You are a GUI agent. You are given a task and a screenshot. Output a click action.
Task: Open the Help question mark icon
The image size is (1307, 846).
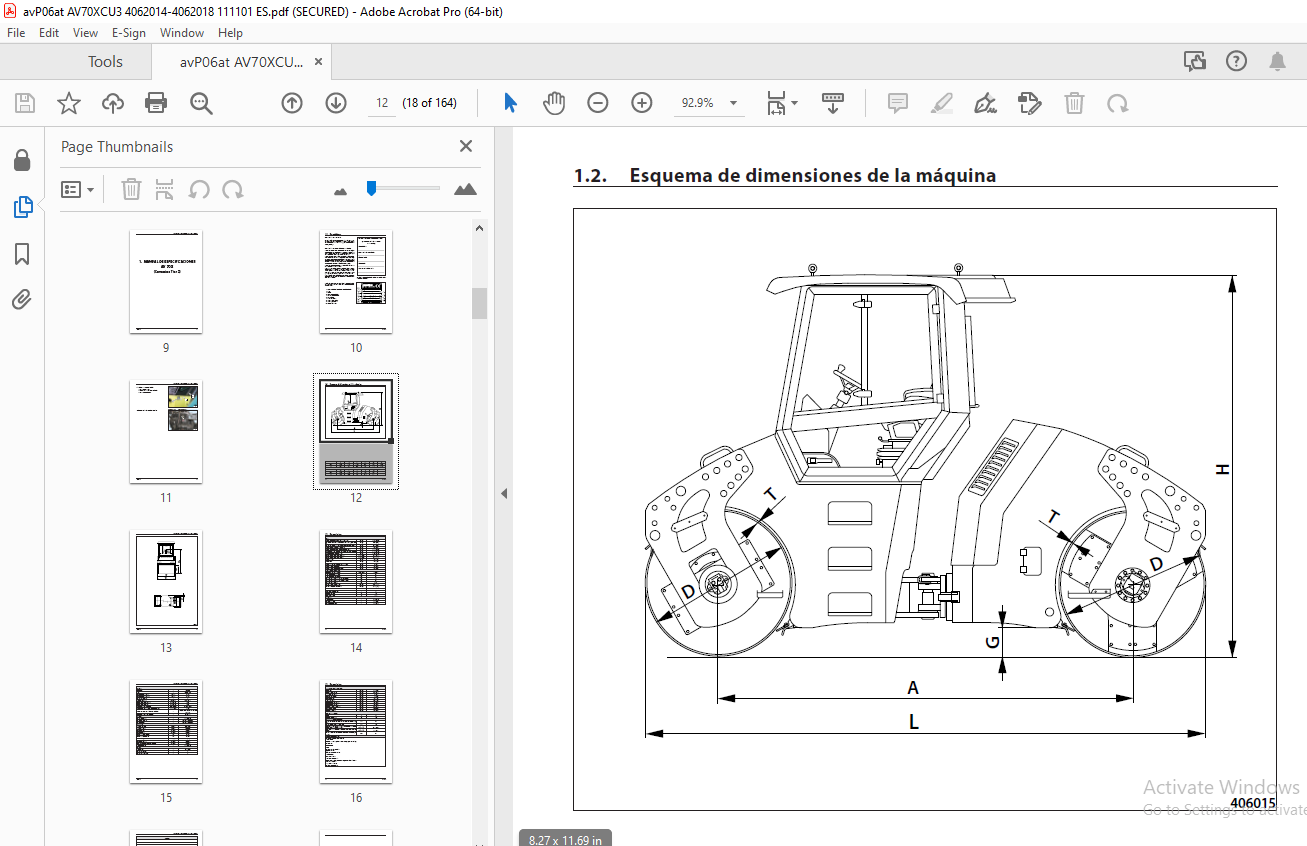click(x=1237, y=61)
